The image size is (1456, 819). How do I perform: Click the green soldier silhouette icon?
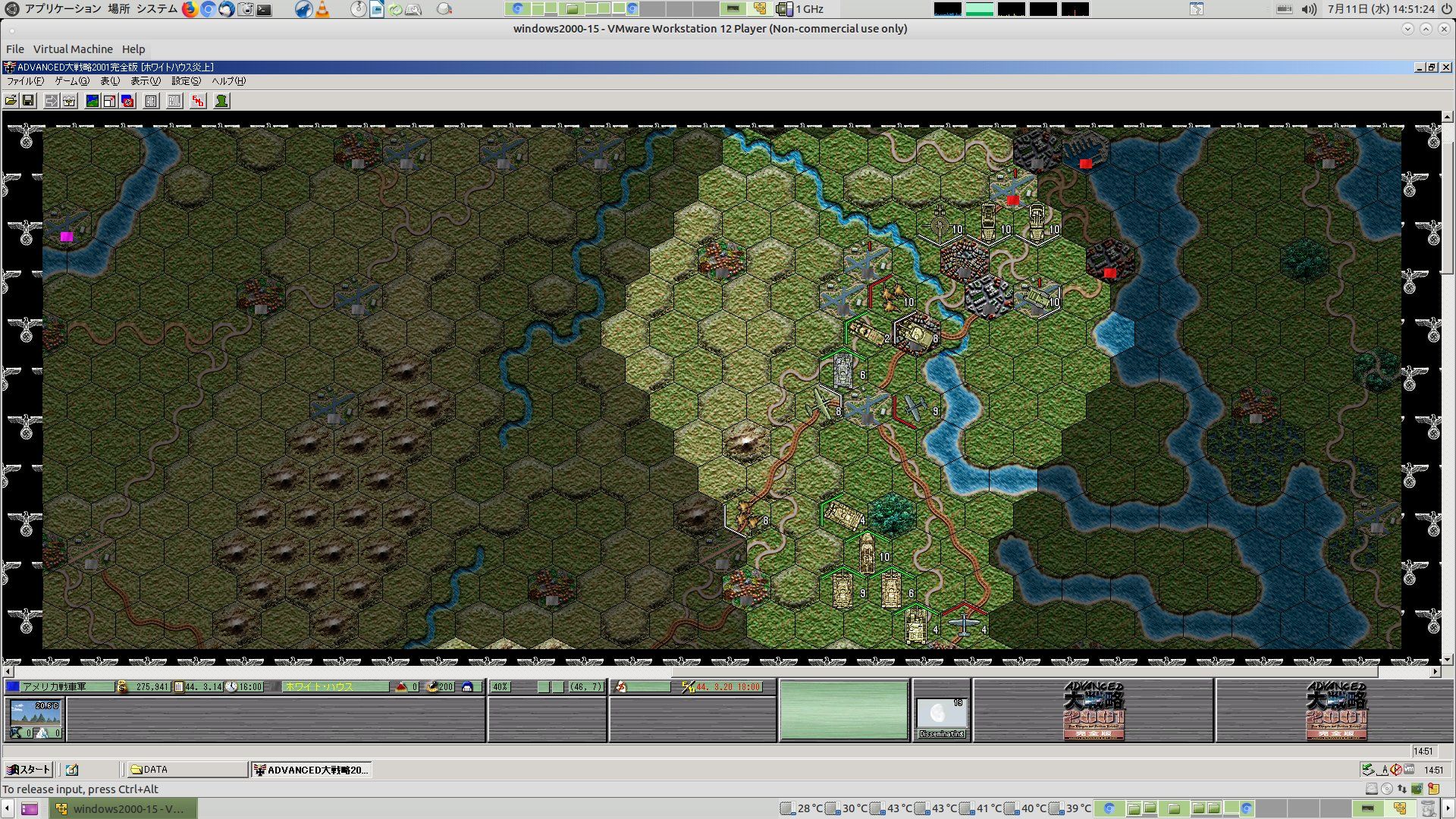click(x=221, y=101)
